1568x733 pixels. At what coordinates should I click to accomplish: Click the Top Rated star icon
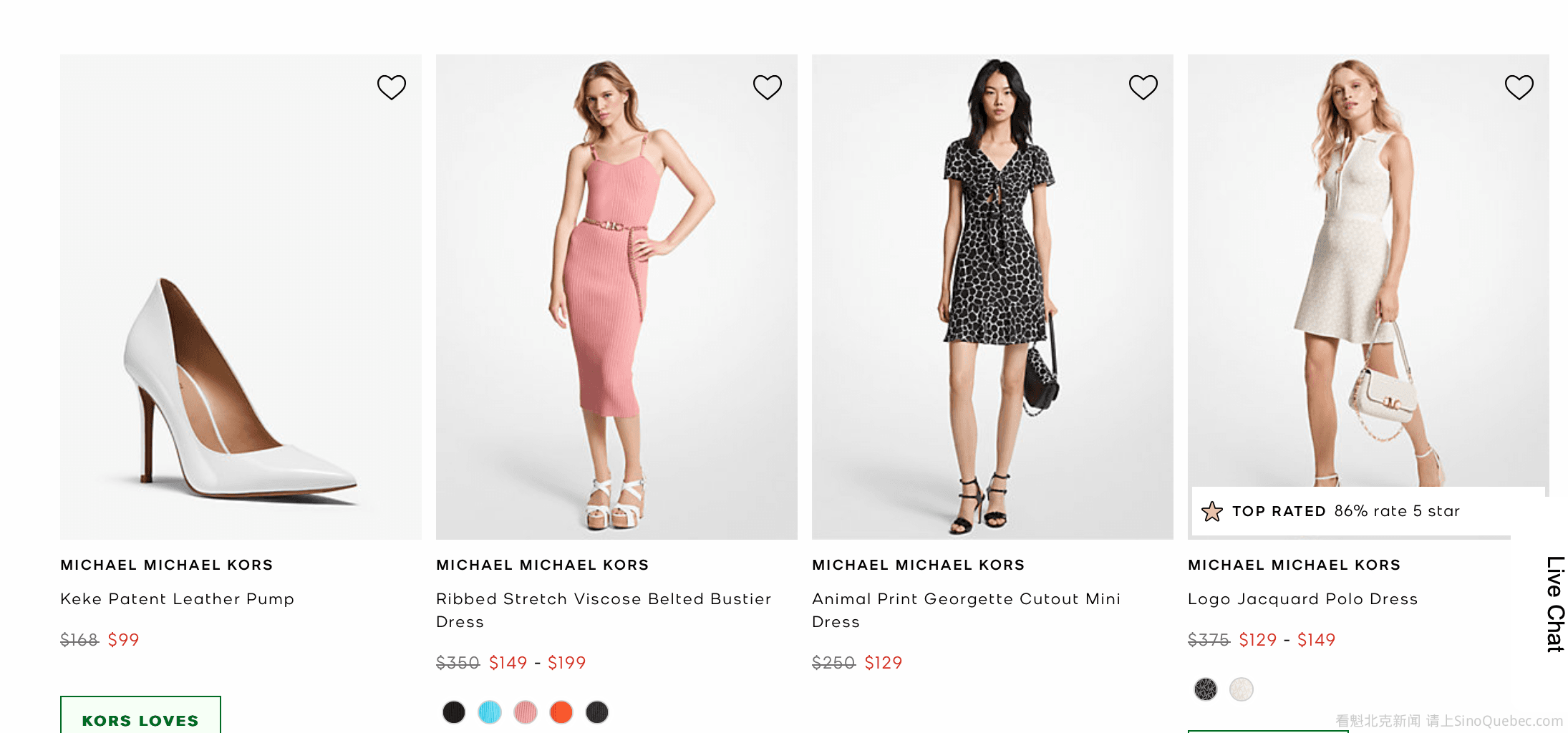[1212, 511]
